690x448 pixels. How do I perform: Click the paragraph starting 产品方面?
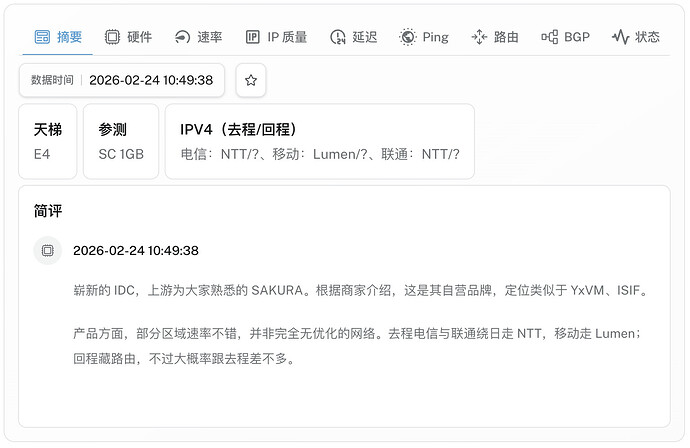pyautogui.click(x=357, y=346)
